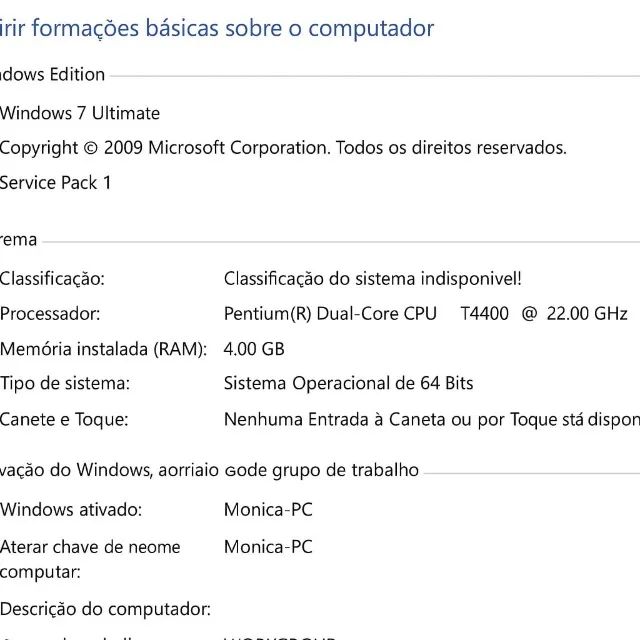Click the Tipo de sistema label

coord(65,383)
